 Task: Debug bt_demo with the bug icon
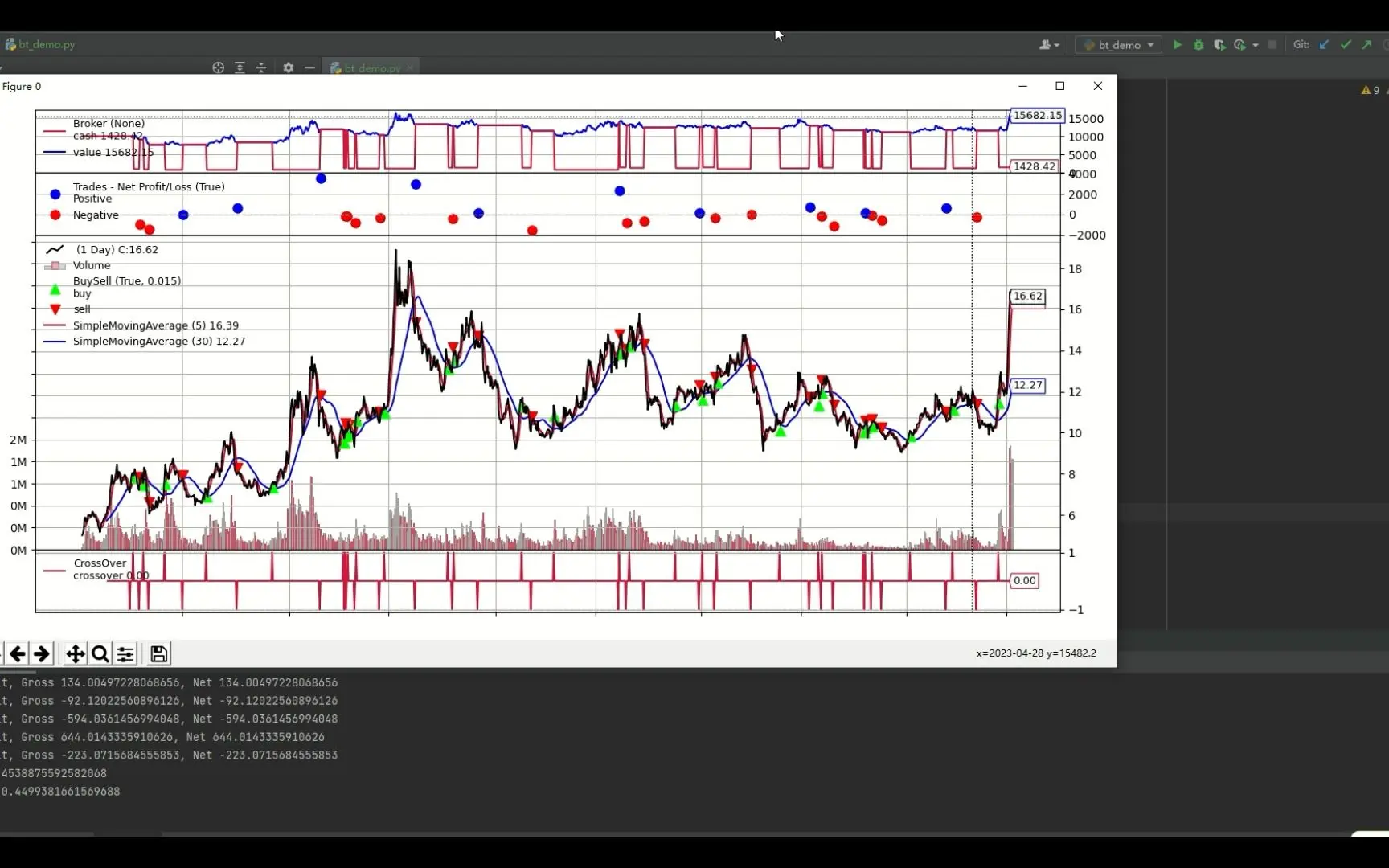click(x=1198, y=45)
